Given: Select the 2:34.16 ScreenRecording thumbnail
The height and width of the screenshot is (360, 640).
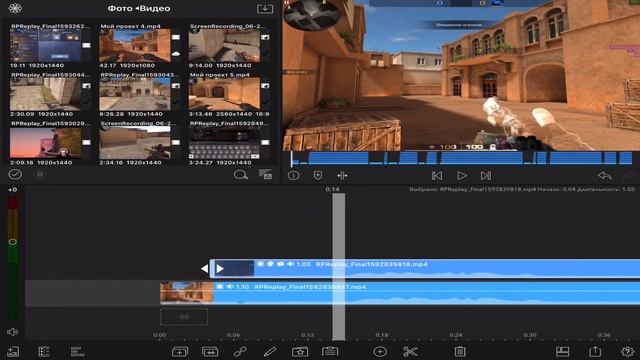Looking at the screenshot, I should pyautogui.click(x=135, y=142).
